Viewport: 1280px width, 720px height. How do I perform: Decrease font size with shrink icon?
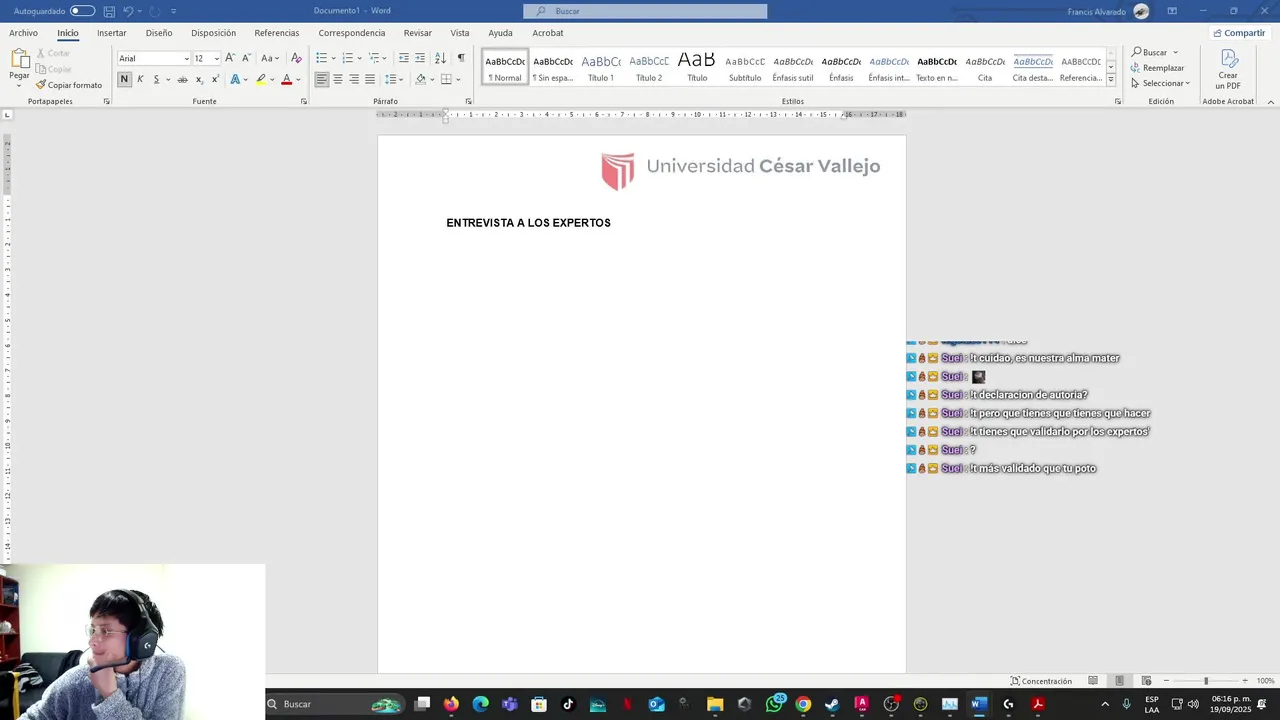[246, 58]
